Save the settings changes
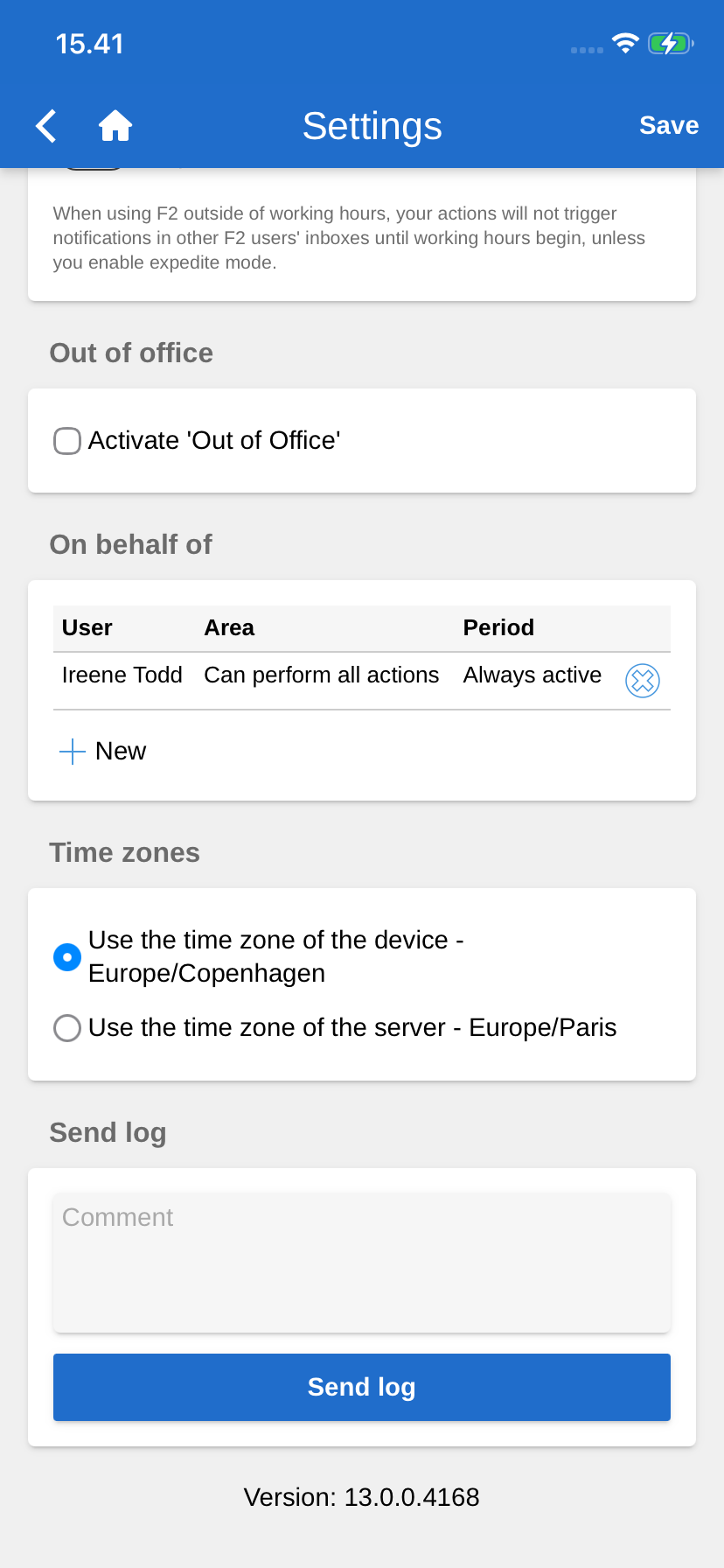Screen dimensions: 724x1568 pyautogui.click(x=669, y=126)
